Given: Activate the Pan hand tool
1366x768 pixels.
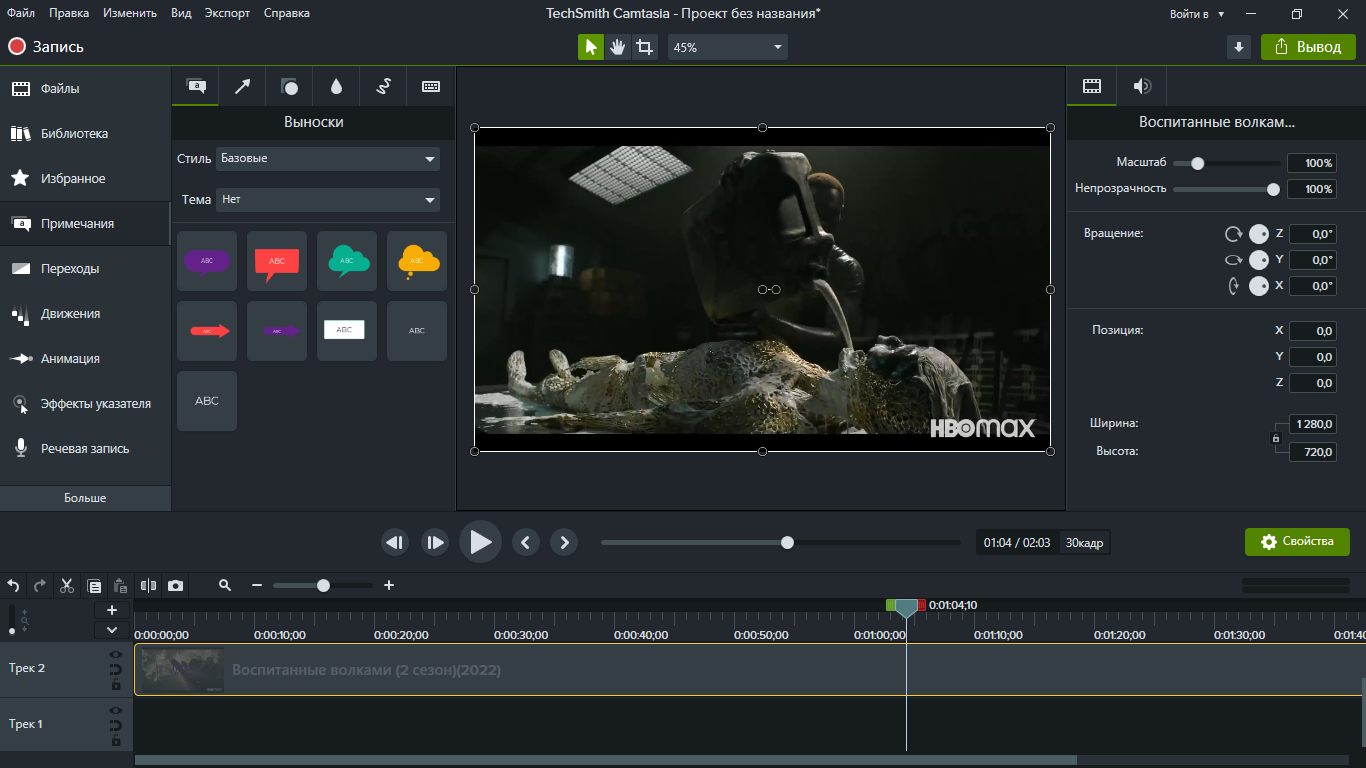Looking at the screenshot, I should pos(618,47).
